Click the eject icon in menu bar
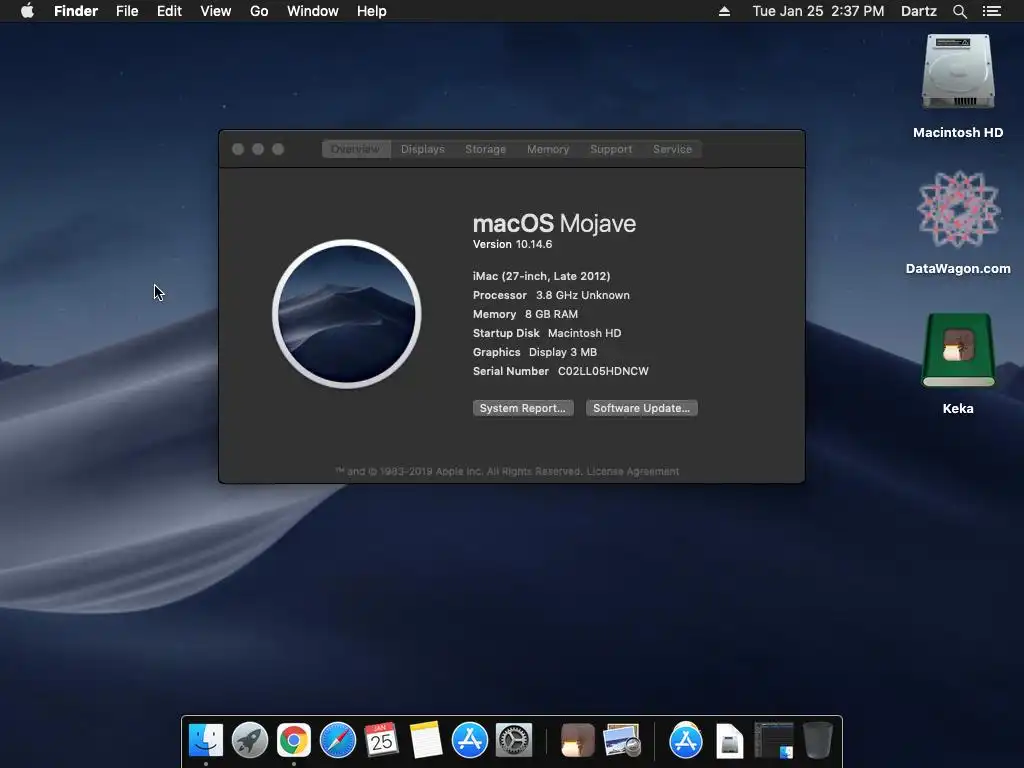This screenshot has width=1024, height=768. [x=724, y=11]
